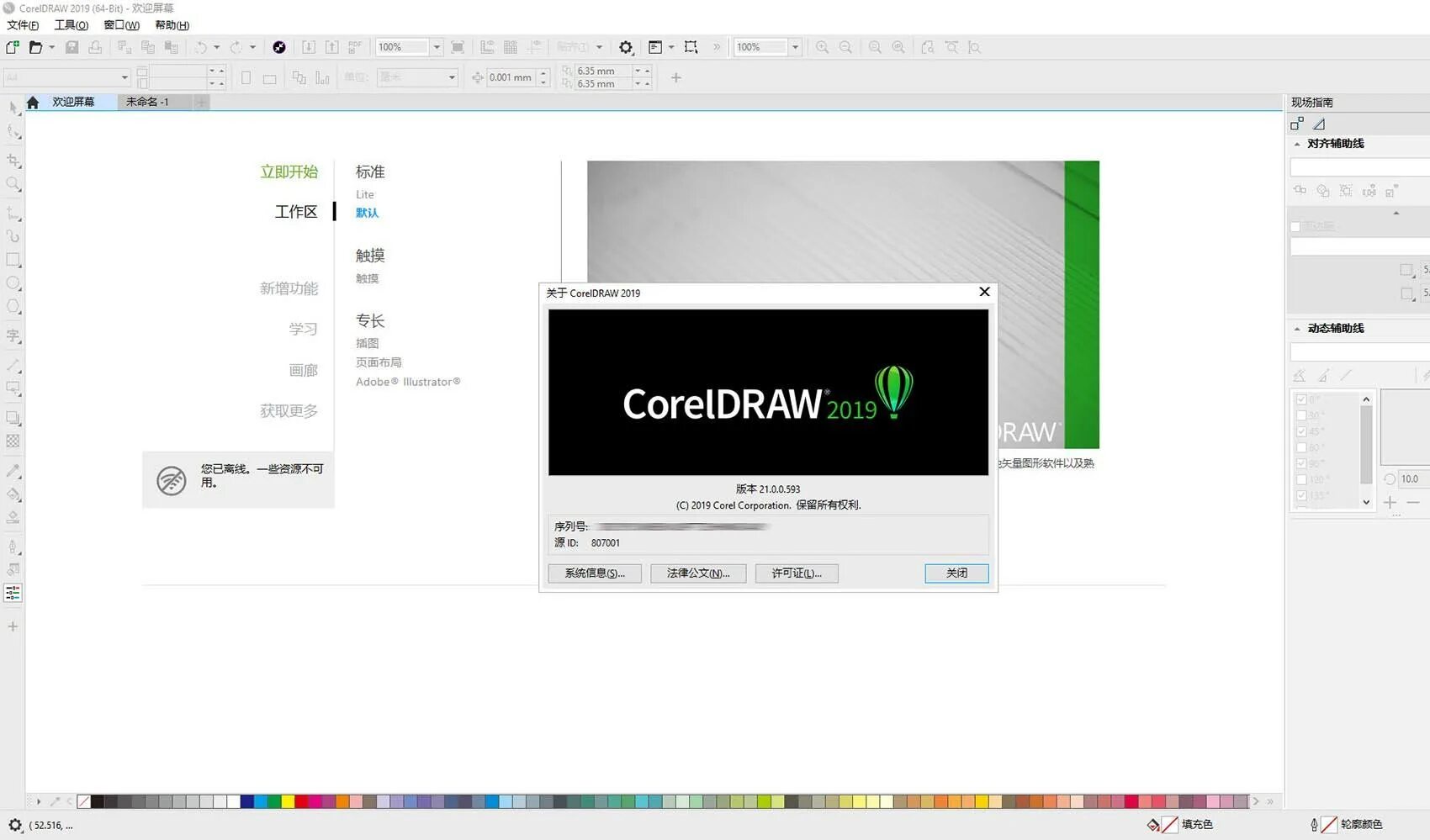The height and width of the screenshot is (840, 1430).
Task: Collapse the 动态辅助线 section
Action: (1297, 329)
